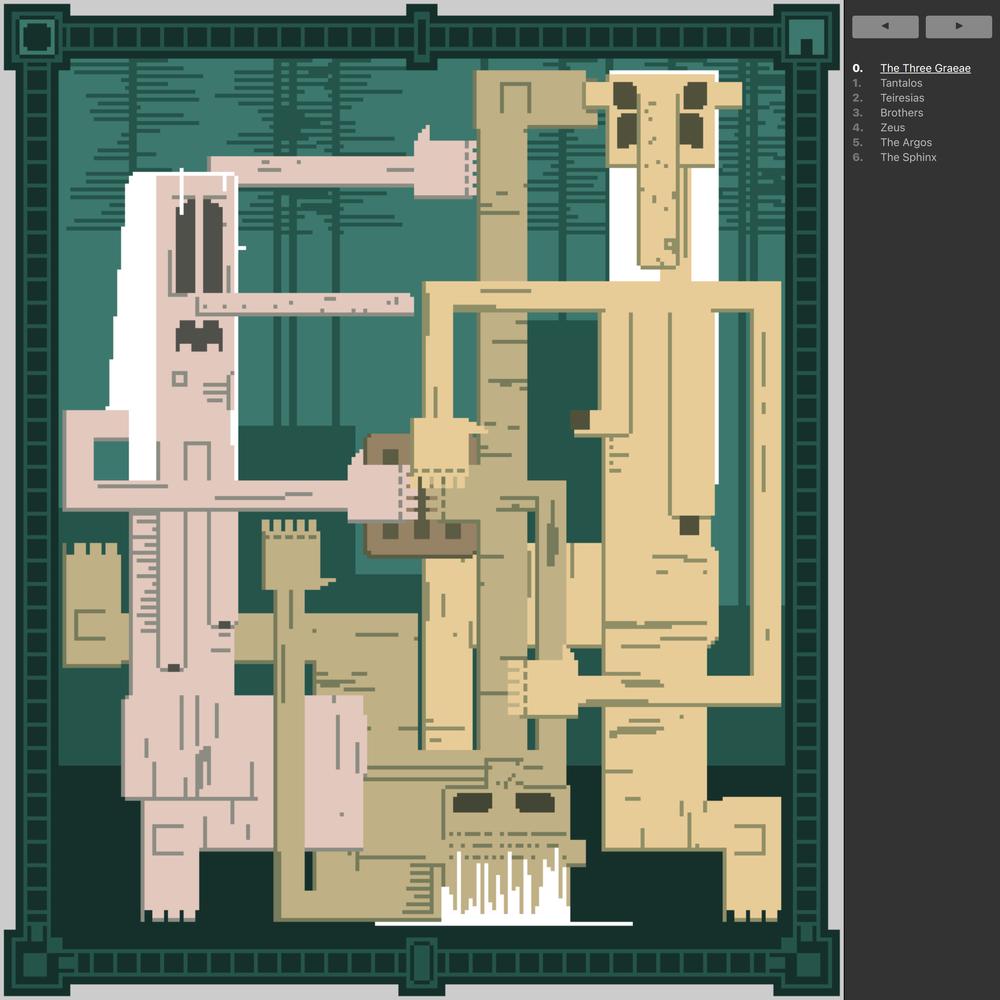Screen dimensions: 1000x1000
Task: Open the Zeus entry
Action: 892,128
